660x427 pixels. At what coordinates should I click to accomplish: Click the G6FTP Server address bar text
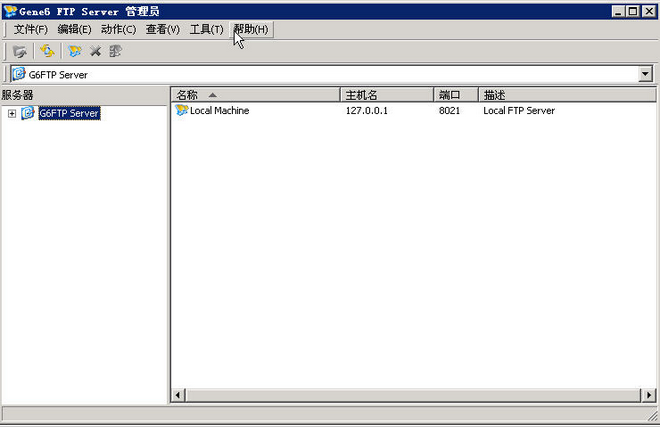coord(58,75)
